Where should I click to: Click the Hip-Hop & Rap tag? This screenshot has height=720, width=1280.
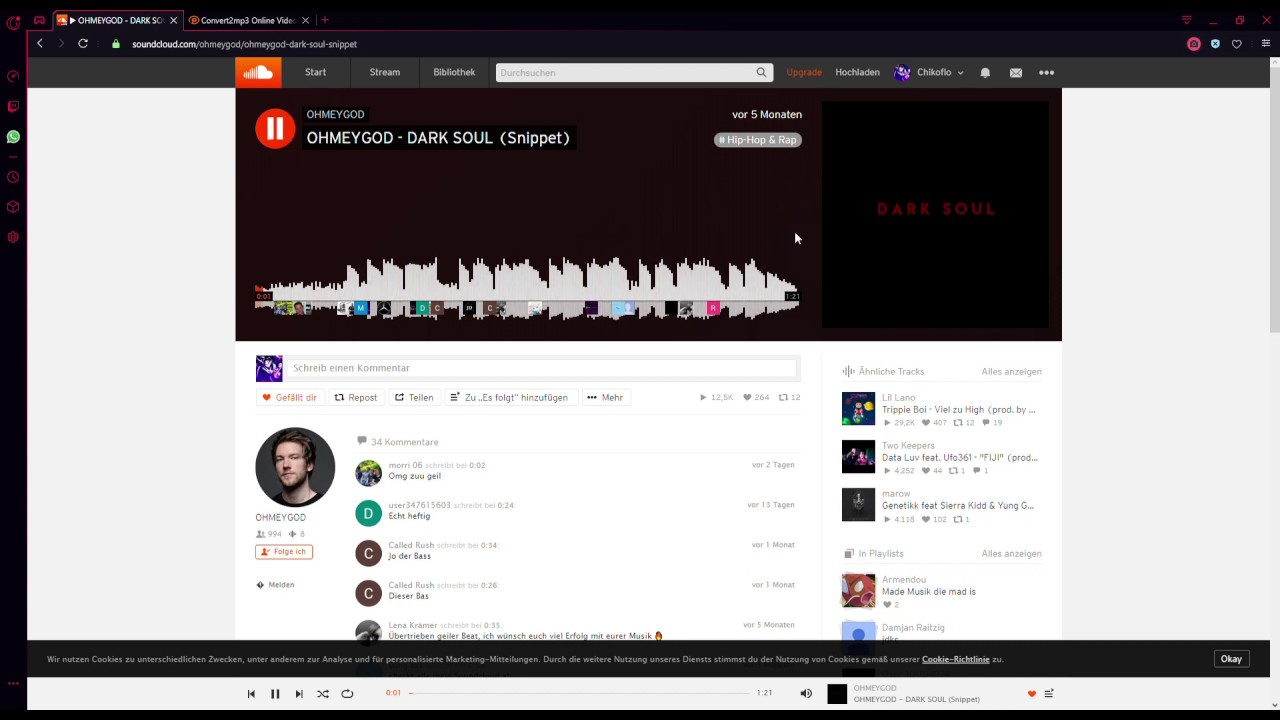758,140
